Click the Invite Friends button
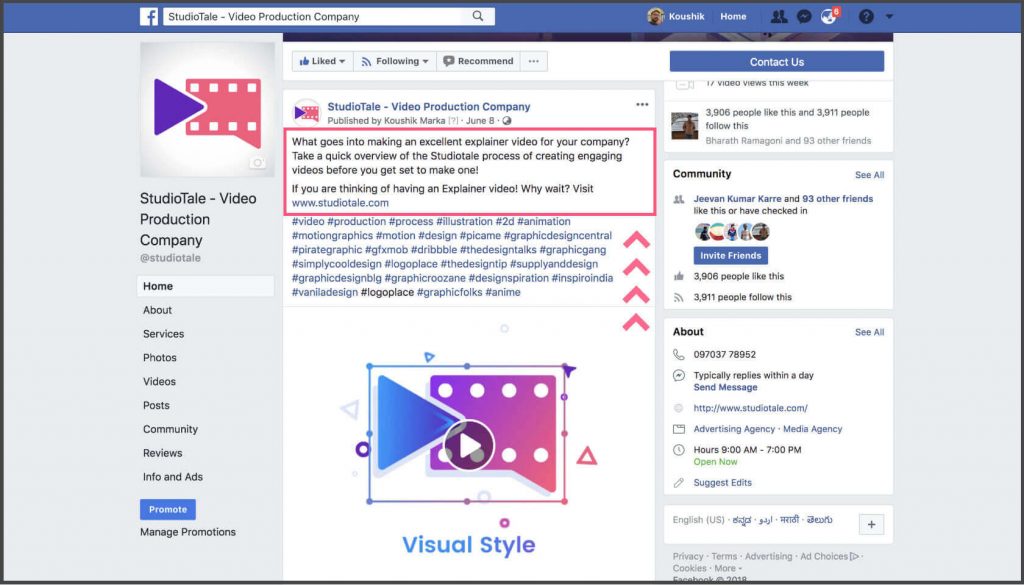 [731, 255]
